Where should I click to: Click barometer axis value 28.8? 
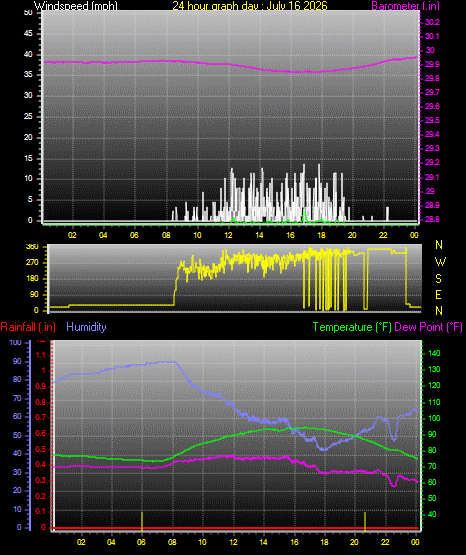pyautogui.click(x=432, y=219)
